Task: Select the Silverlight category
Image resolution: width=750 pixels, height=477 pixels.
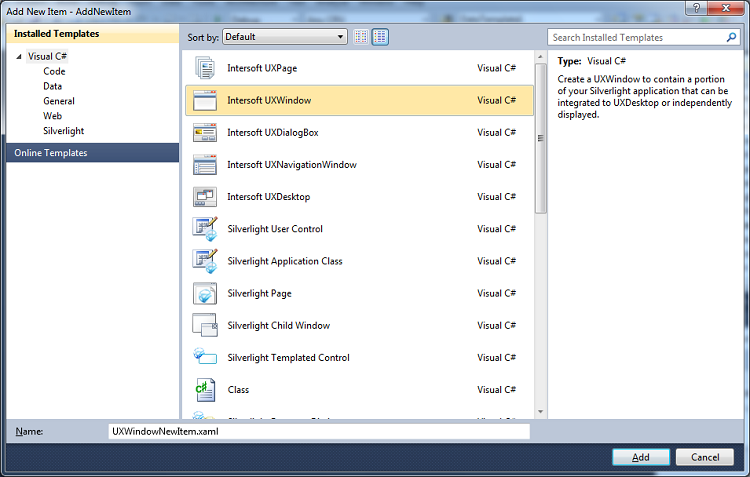Action: pos(64,131)
